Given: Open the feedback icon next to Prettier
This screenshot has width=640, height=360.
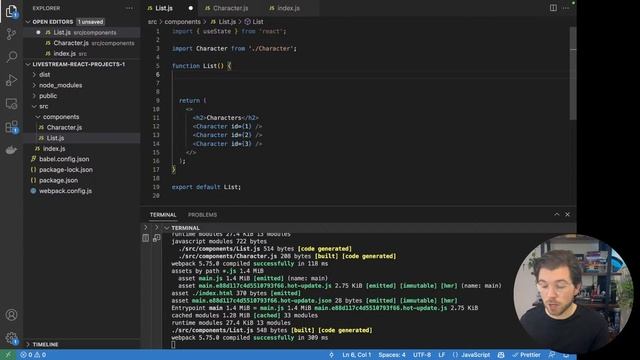Looking at the screenshot, I should (551, 355).
